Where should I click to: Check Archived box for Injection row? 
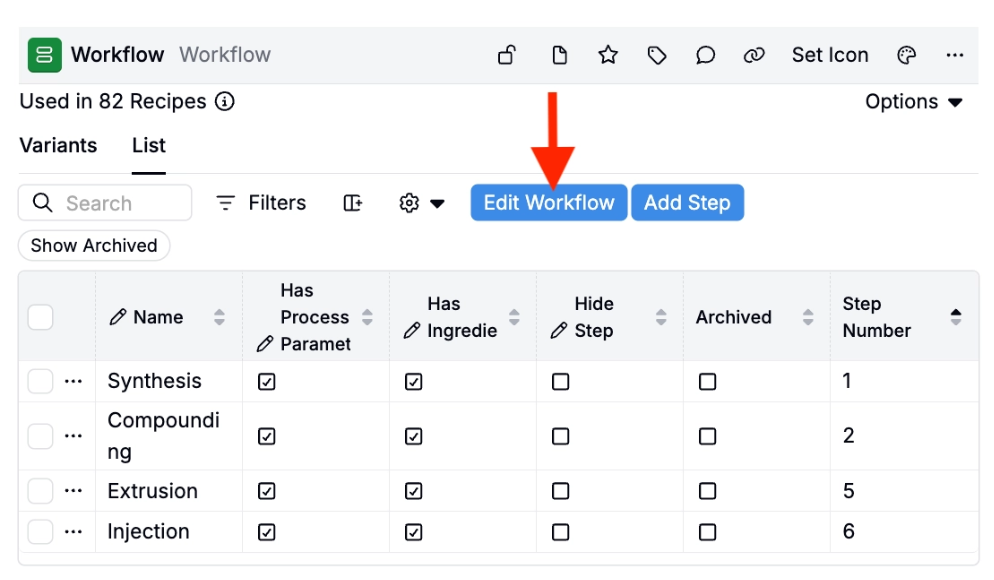coord(707,532)
